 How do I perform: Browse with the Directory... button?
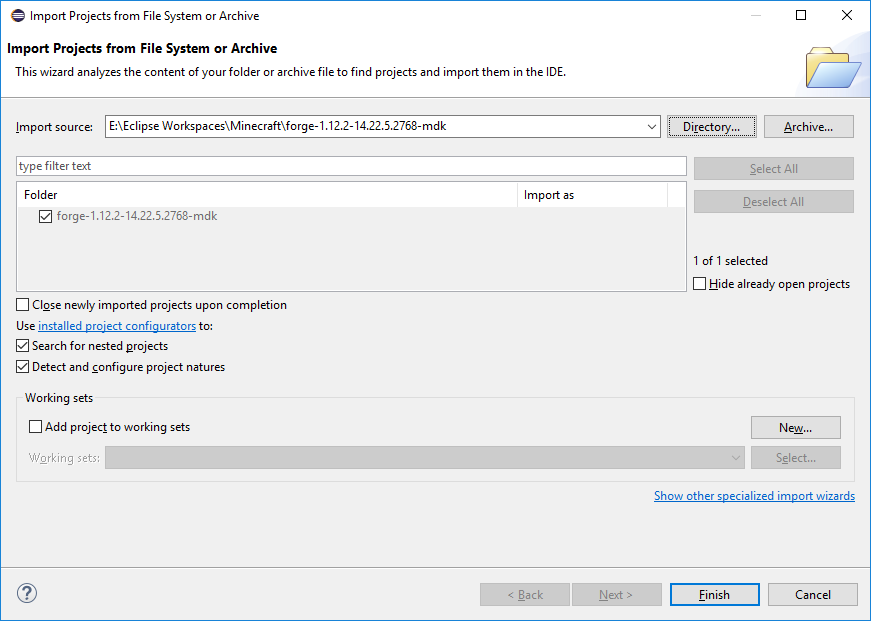(x=712, y=127)
